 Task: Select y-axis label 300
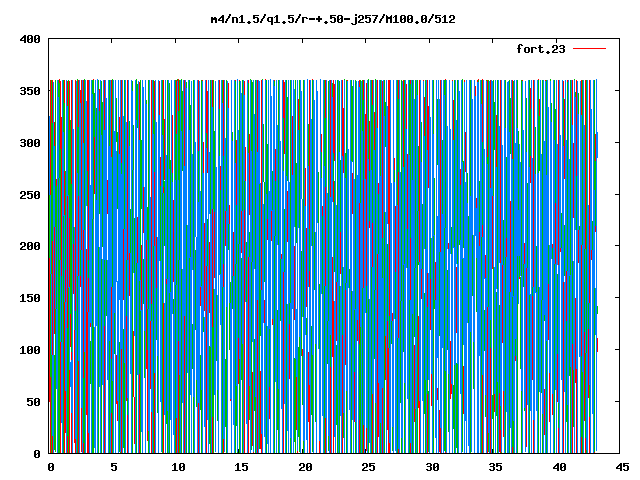(30, 143)
